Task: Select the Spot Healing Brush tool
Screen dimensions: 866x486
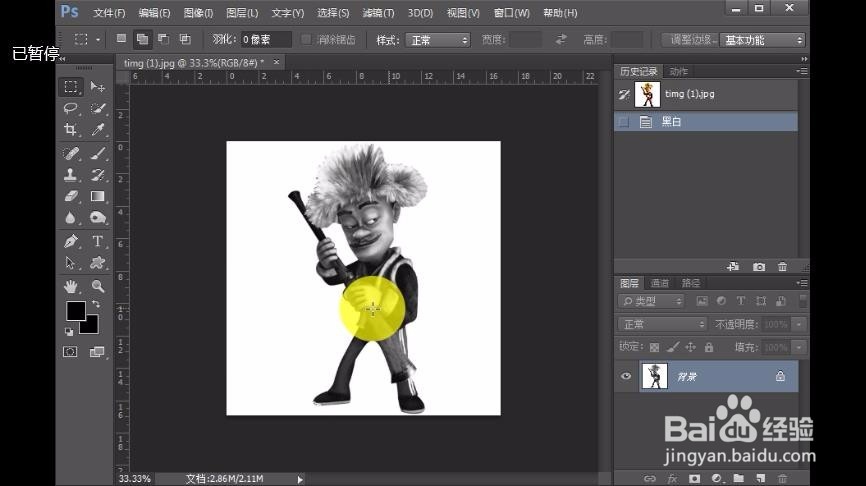Action: click(70, 153)
